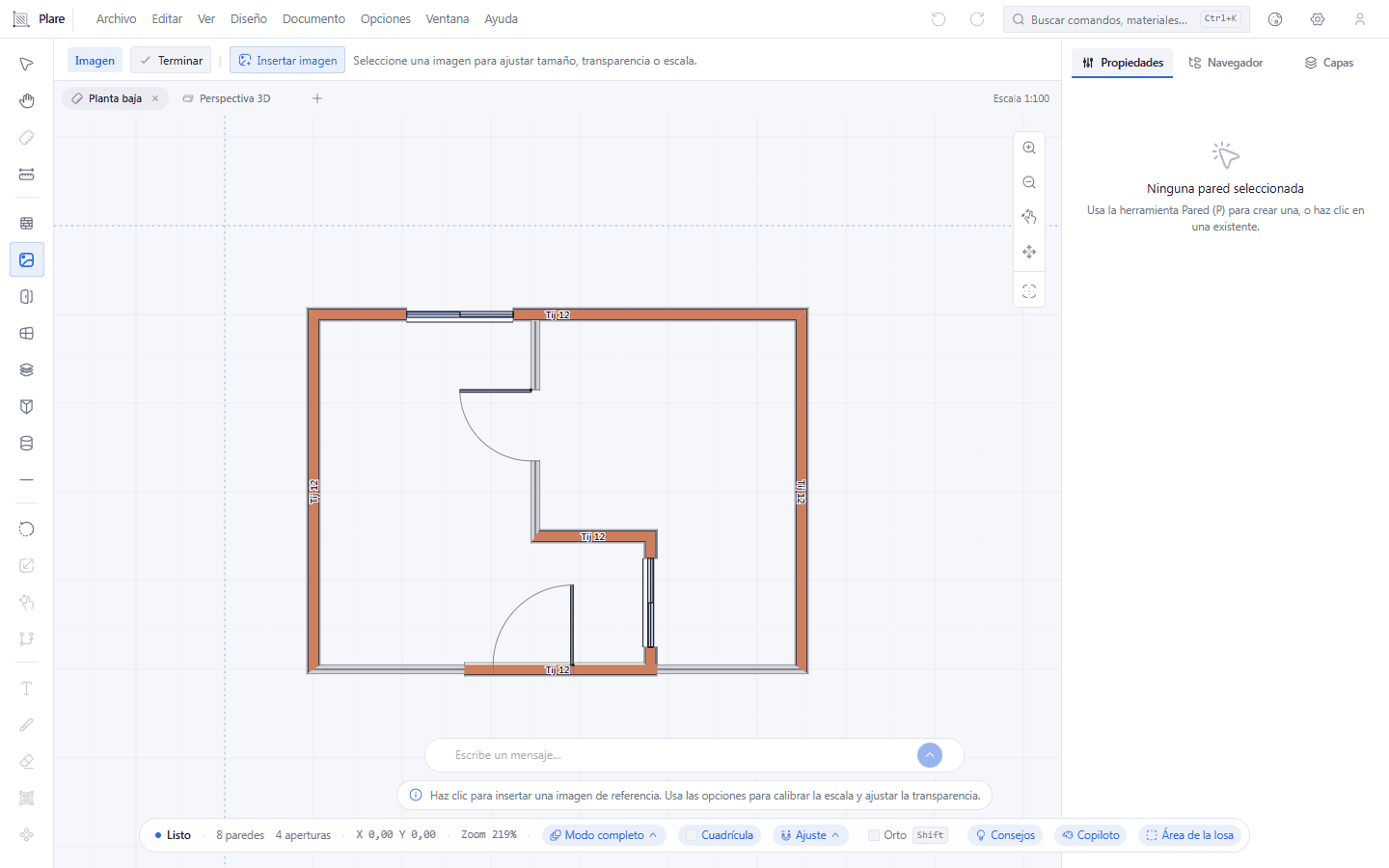This screenshot has height=868, width=1389.
Task: Click the undo arrow icon
Action: pyautogui.click(x=939, y=19)
